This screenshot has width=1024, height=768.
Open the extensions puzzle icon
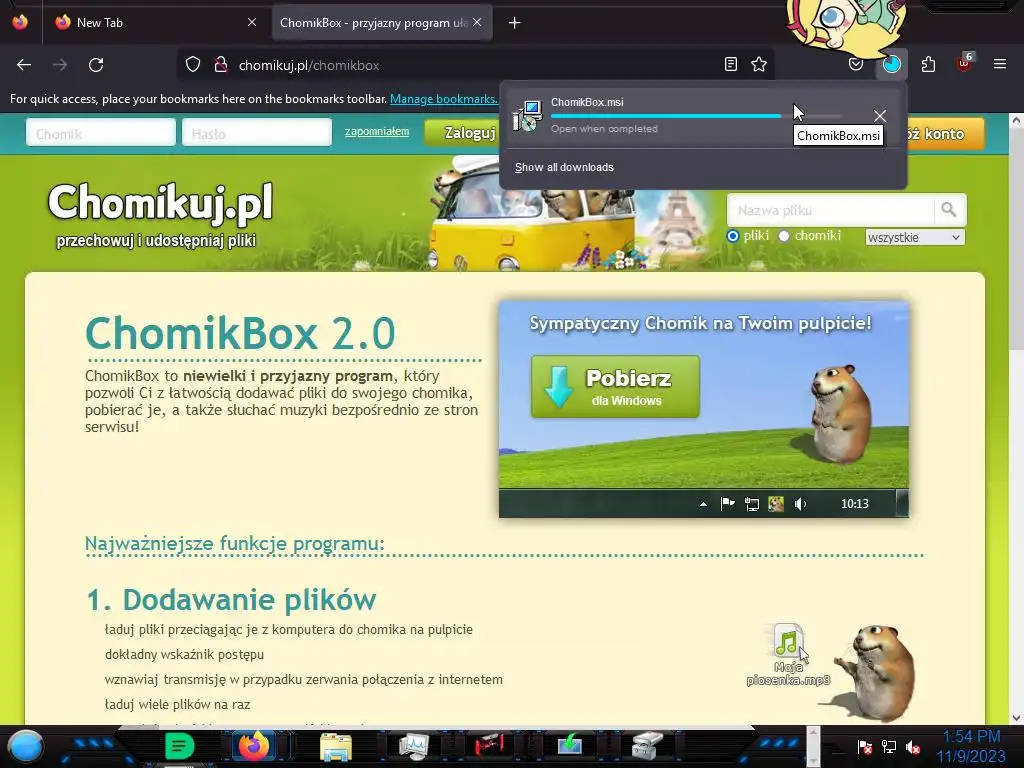pos(928,64)
